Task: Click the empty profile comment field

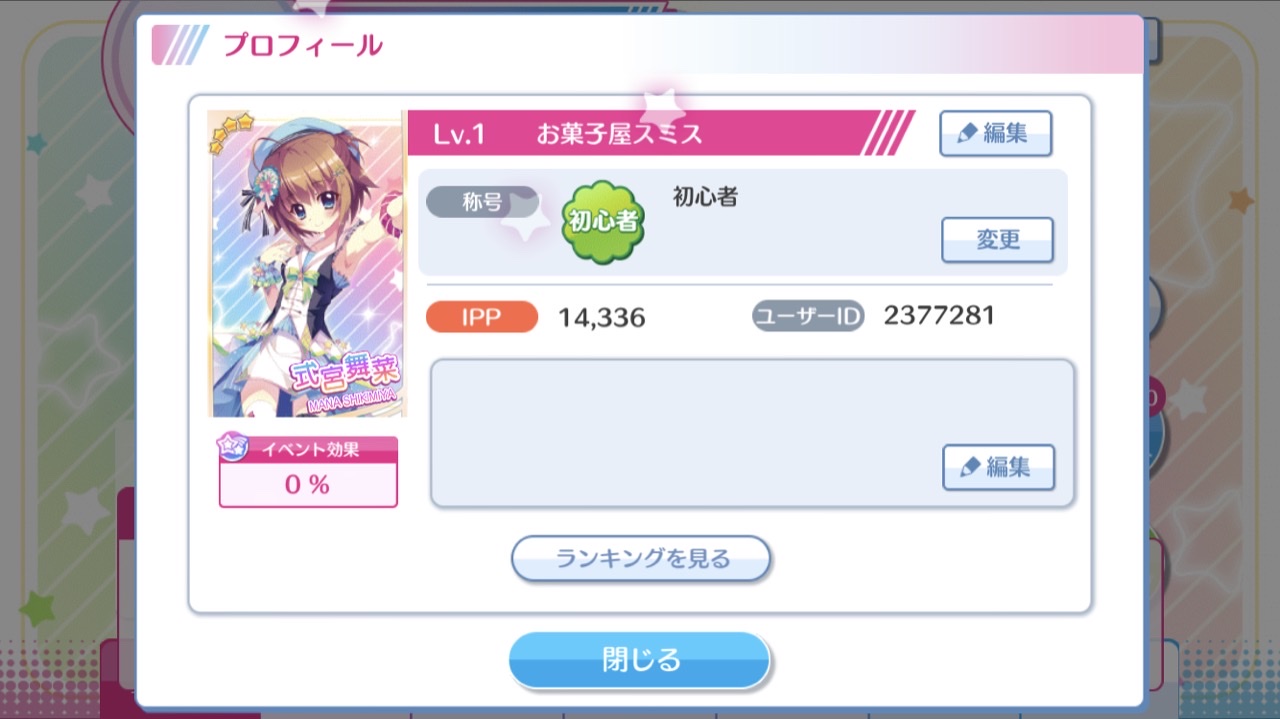Action: tap(752, 433)
